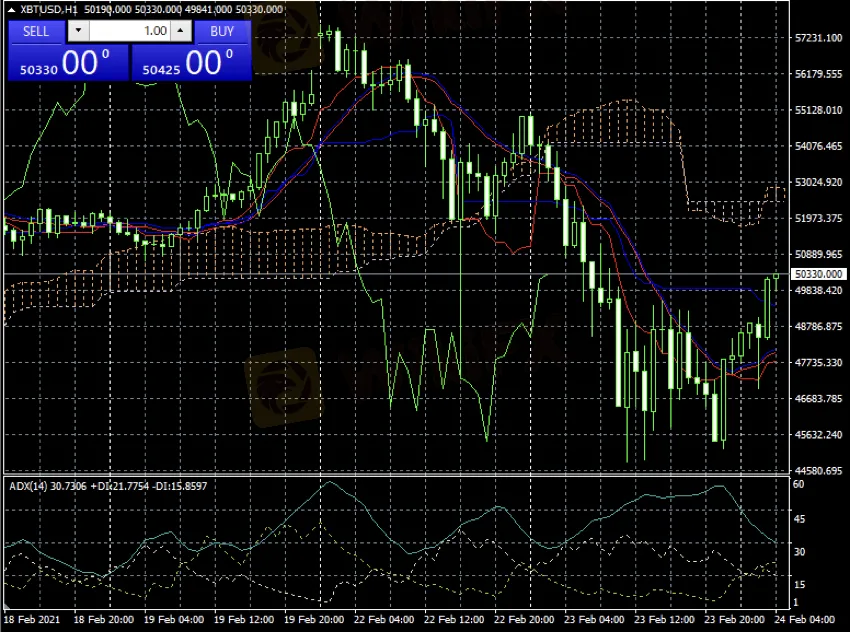Click the 23 Feb 20:00 time label

[x=735, y=620]
